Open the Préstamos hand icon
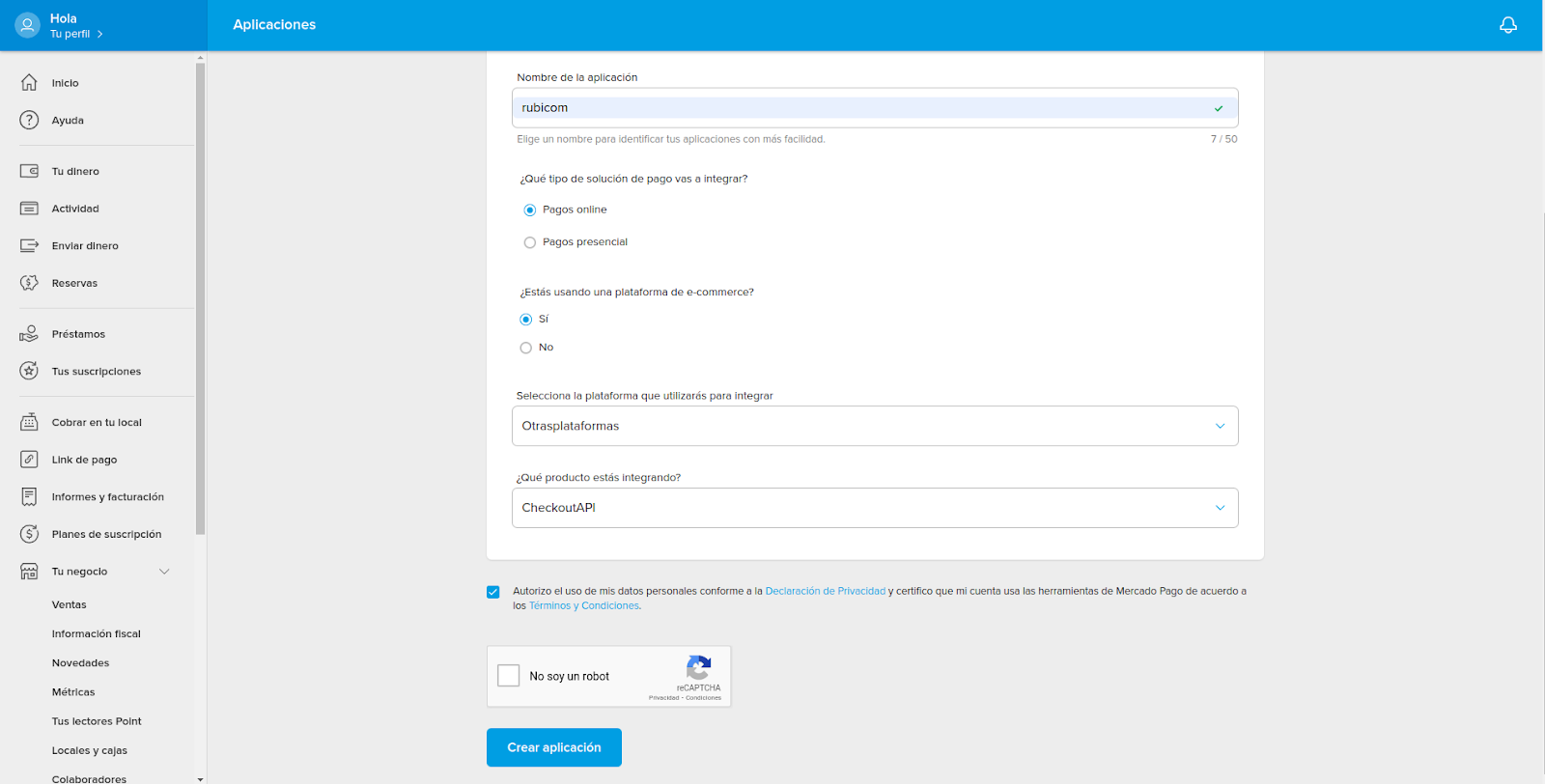1545x784 pixels. click(x=30, y=334)
